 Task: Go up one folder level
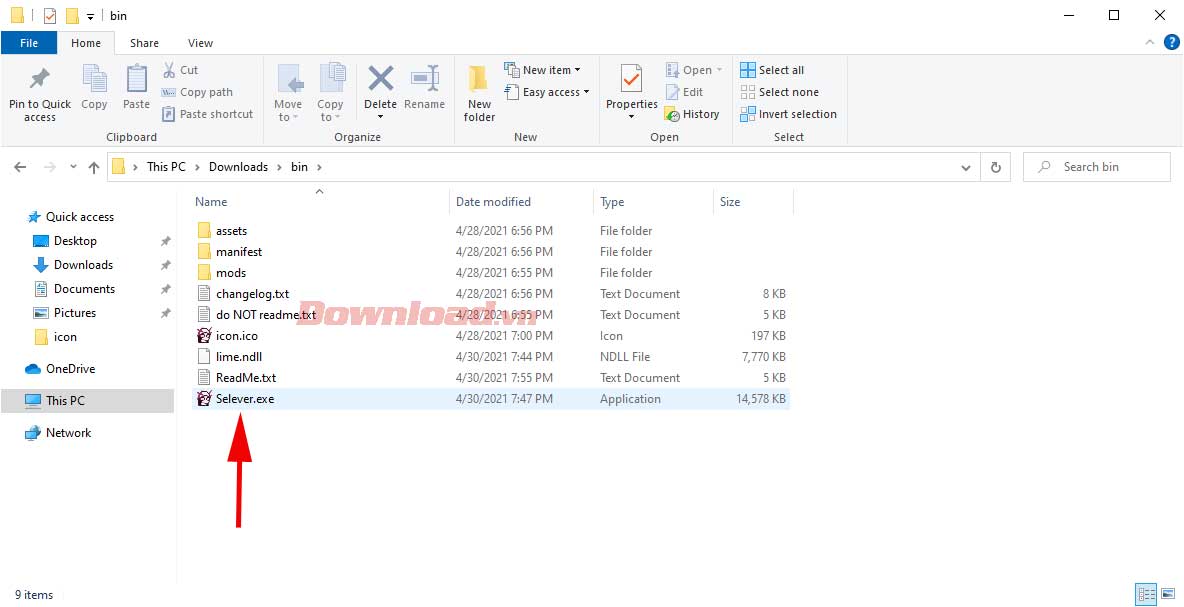94,168
